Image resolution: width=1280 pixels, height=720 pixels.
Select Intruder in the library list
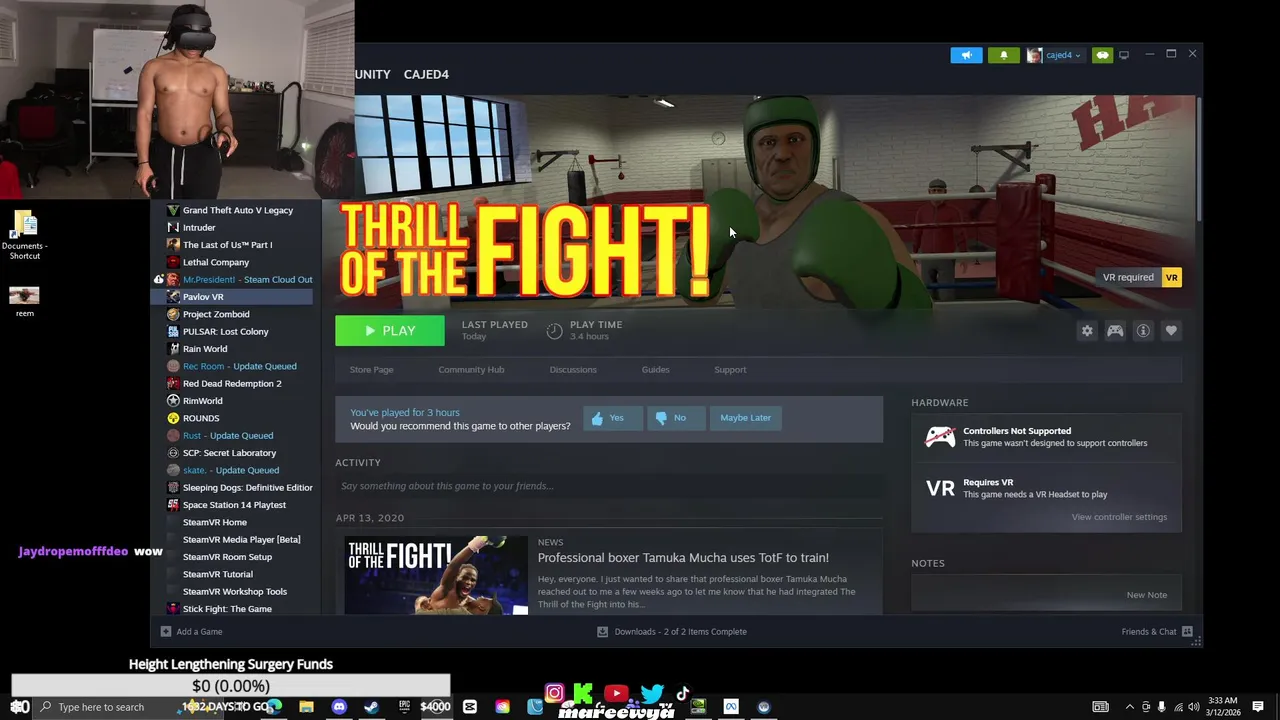point(199,228)
